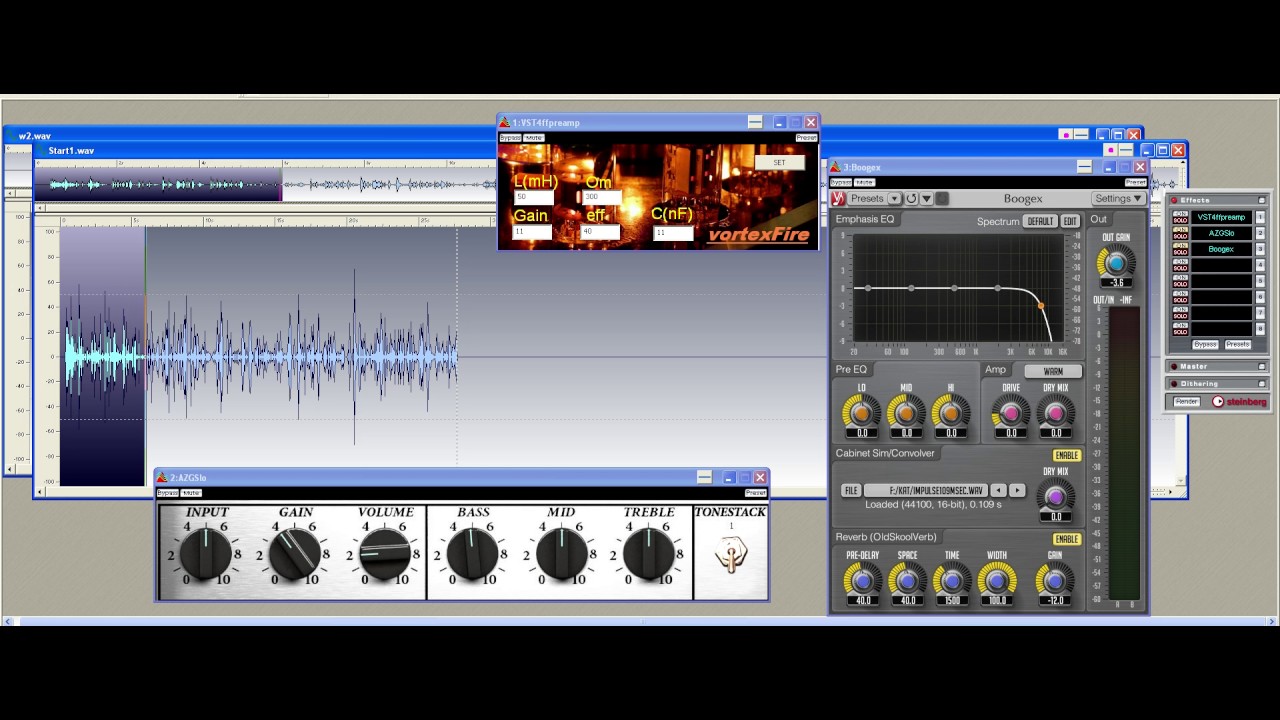Image resolution: width=1280 pixels, height=720 pixels.
Task: Toggle Mute in the Boogex window header
Action: coord(865,183)
